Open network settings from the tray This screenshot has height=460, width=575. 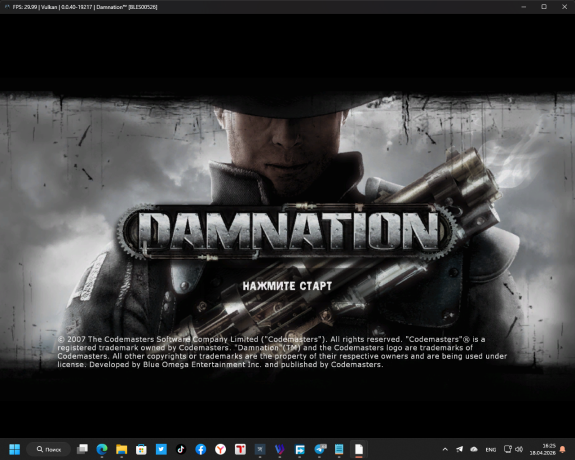(508, 449)
